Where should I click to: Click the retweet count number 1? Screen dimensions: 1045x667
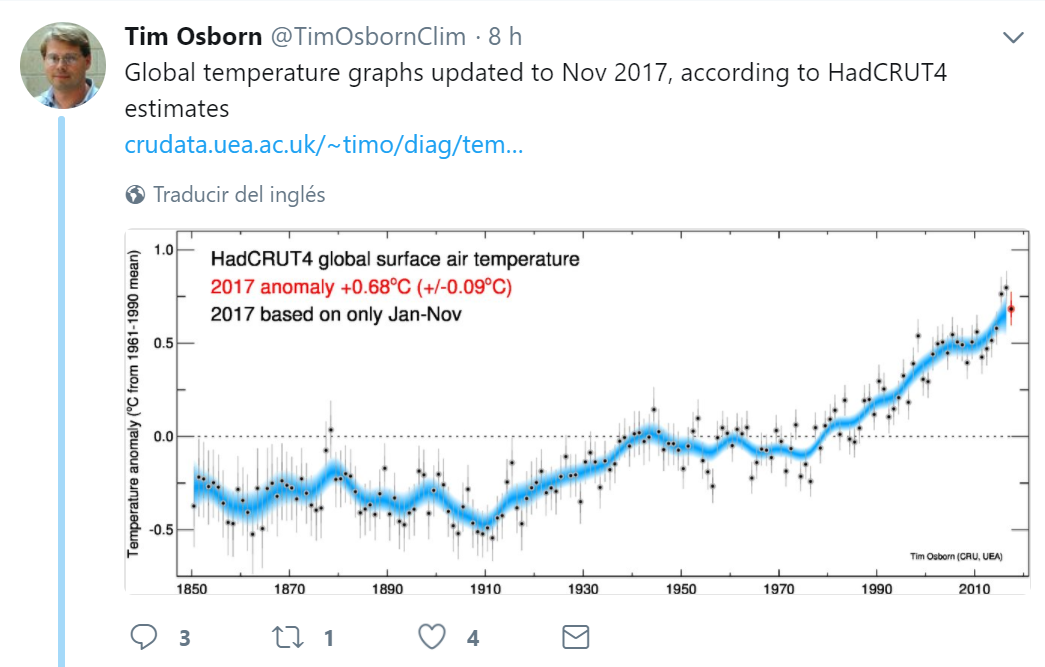tap(328, 638)
